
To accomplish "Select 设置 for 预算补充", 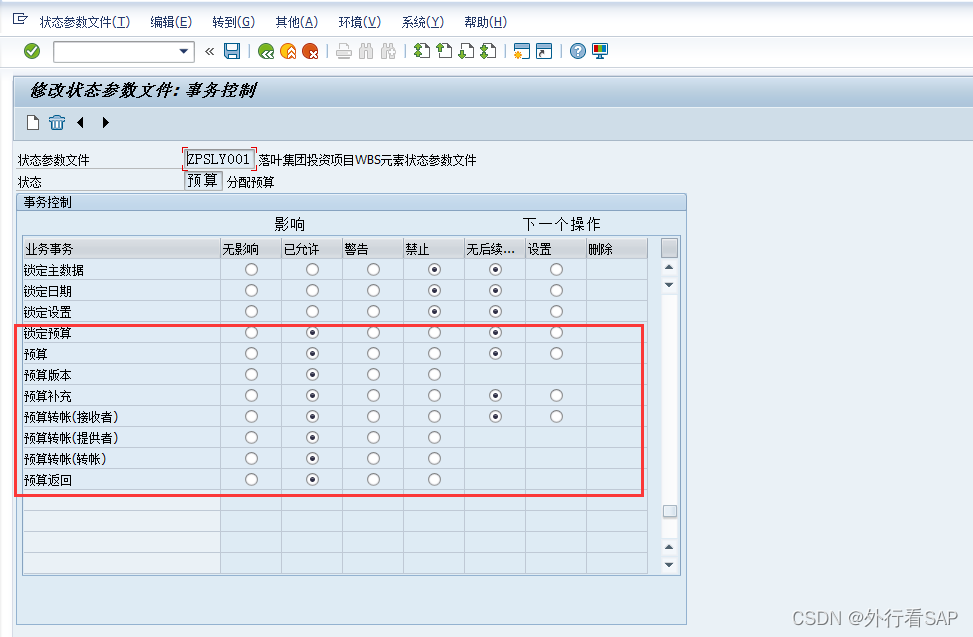I will point(556,396).
